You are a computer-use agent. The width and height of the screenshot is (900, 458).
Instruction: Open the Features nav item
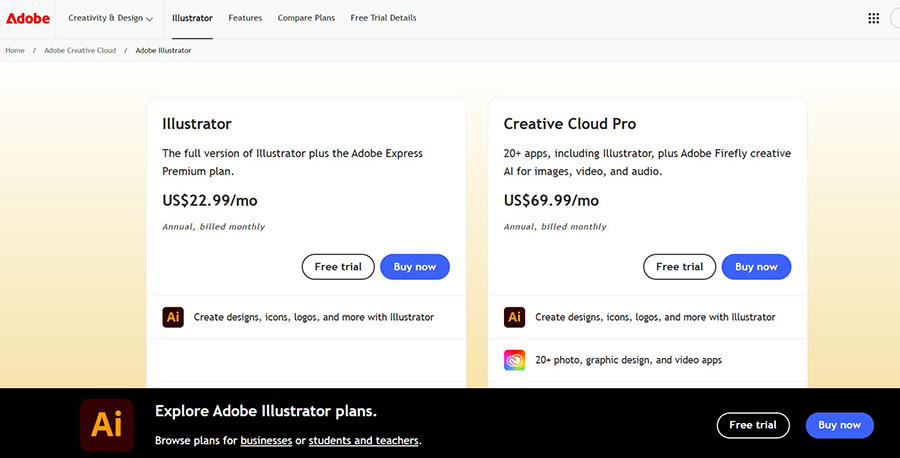pyautogui.click(x=245, y=18)
